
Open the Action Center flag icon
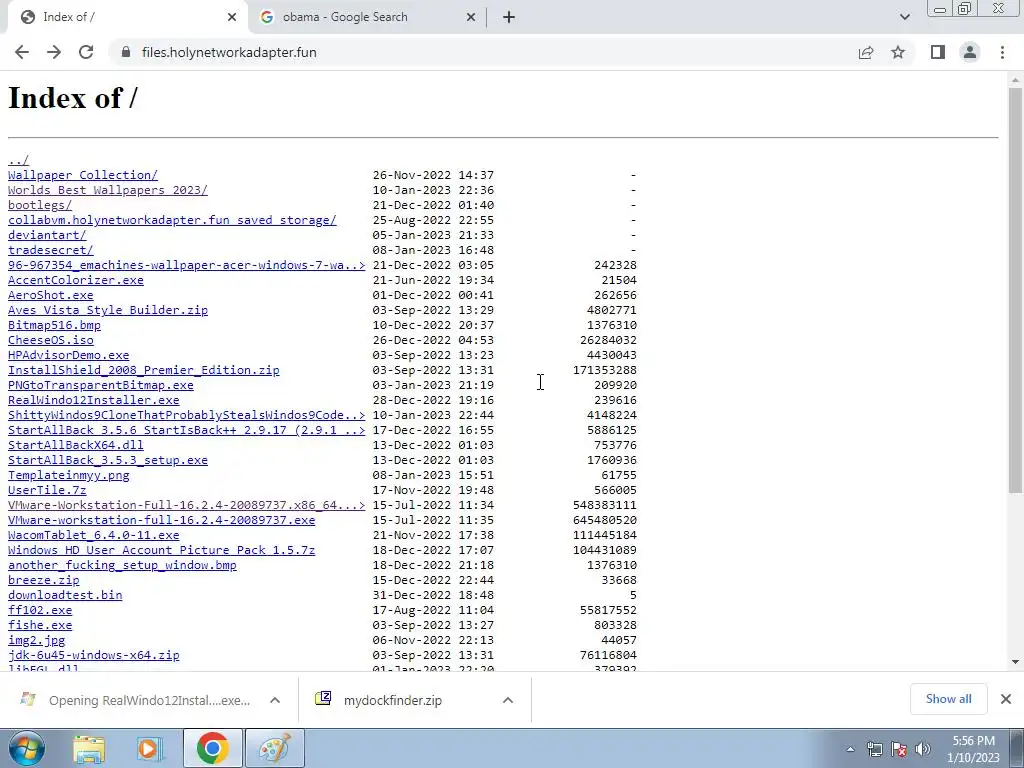coord(899,750)
